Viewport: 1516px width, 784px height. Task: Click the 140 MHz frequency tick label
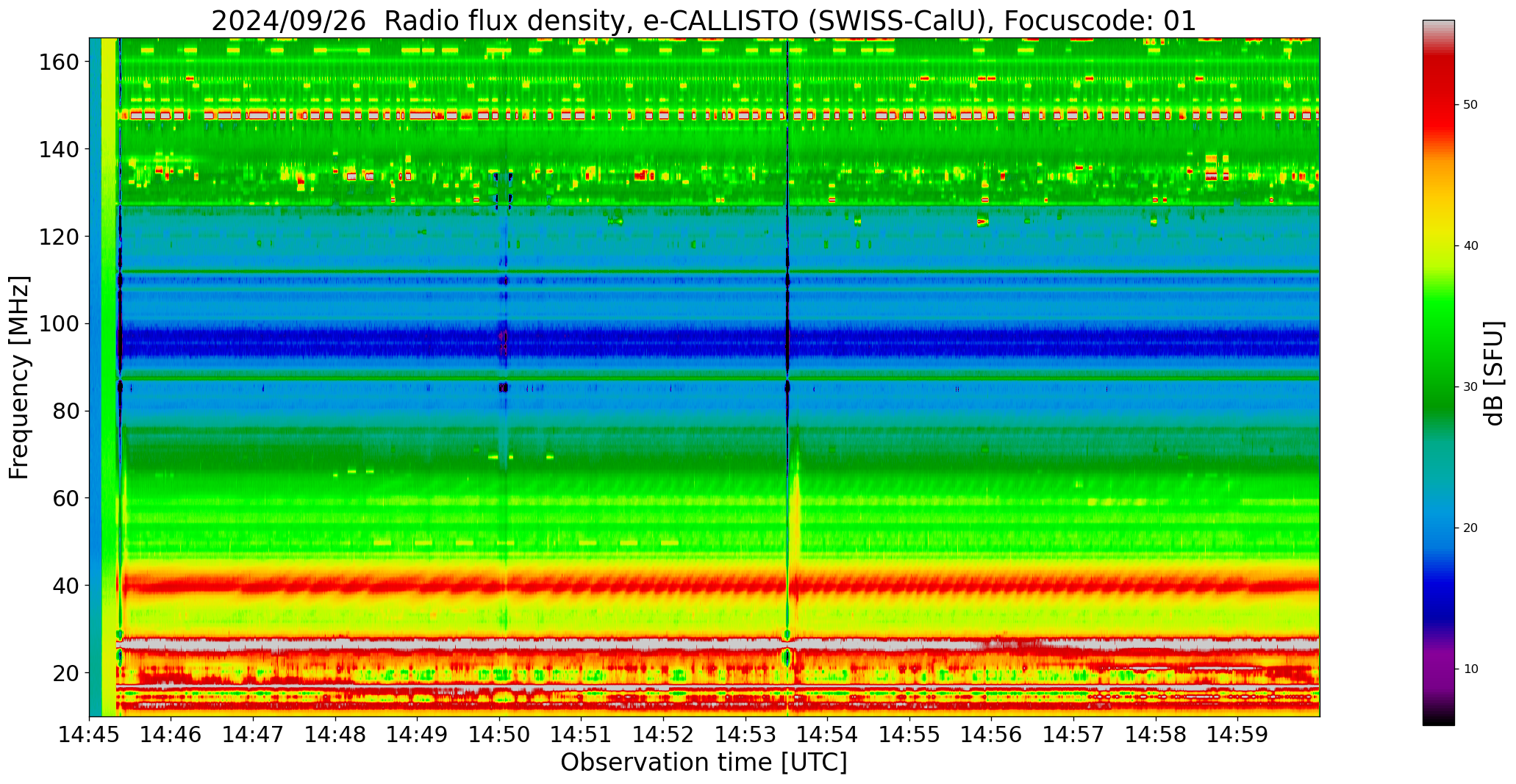click(58, 149)
